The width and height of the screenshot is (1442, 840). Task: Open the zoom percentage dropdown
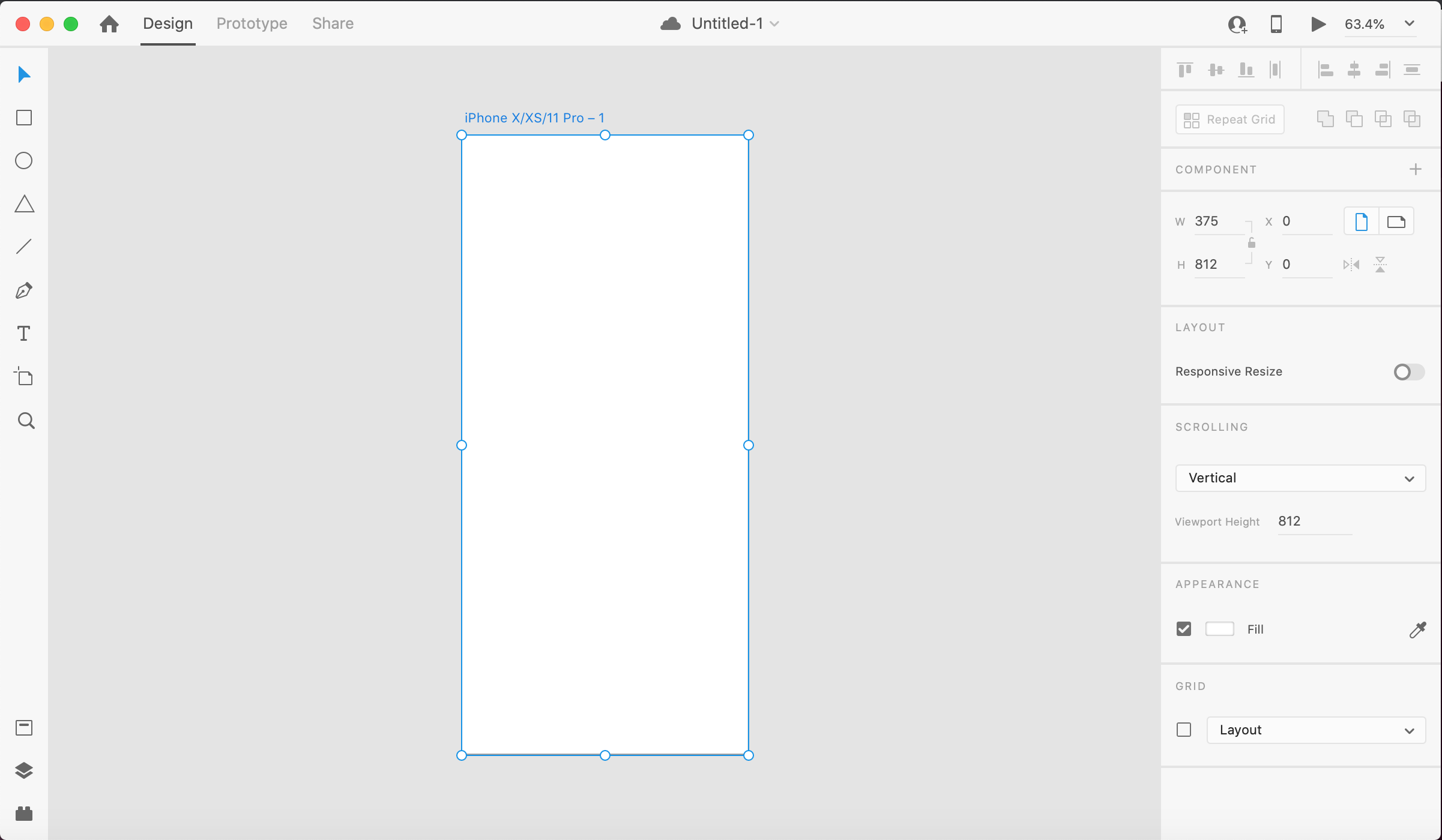tap(1410, 24)
